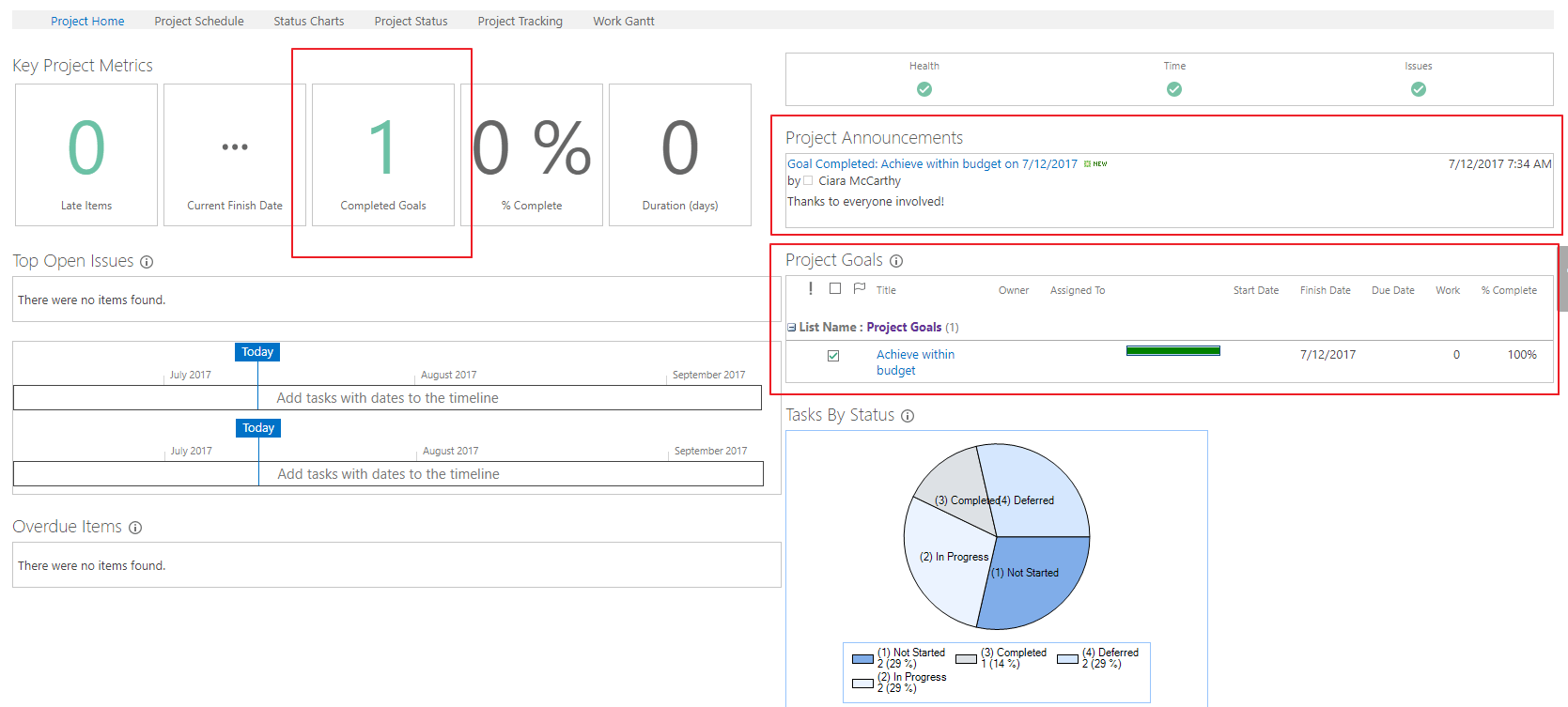
Task: Click the flag column header icon
Action: click(860, 288)
